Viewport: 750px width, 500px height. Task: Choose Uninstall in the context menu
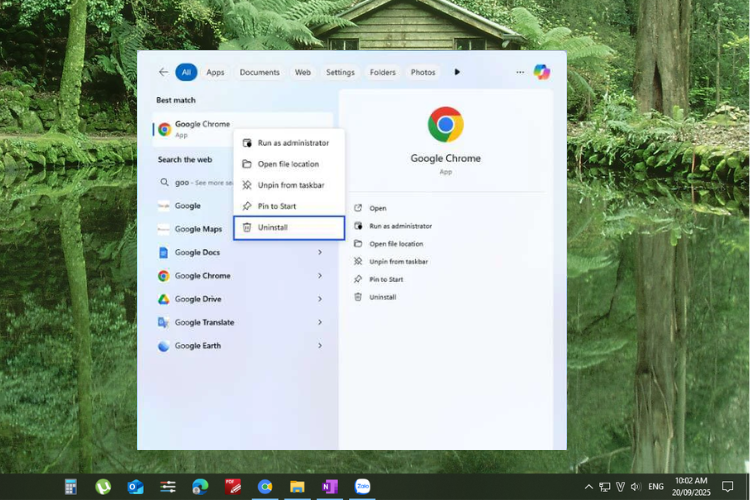click(289, 228)
